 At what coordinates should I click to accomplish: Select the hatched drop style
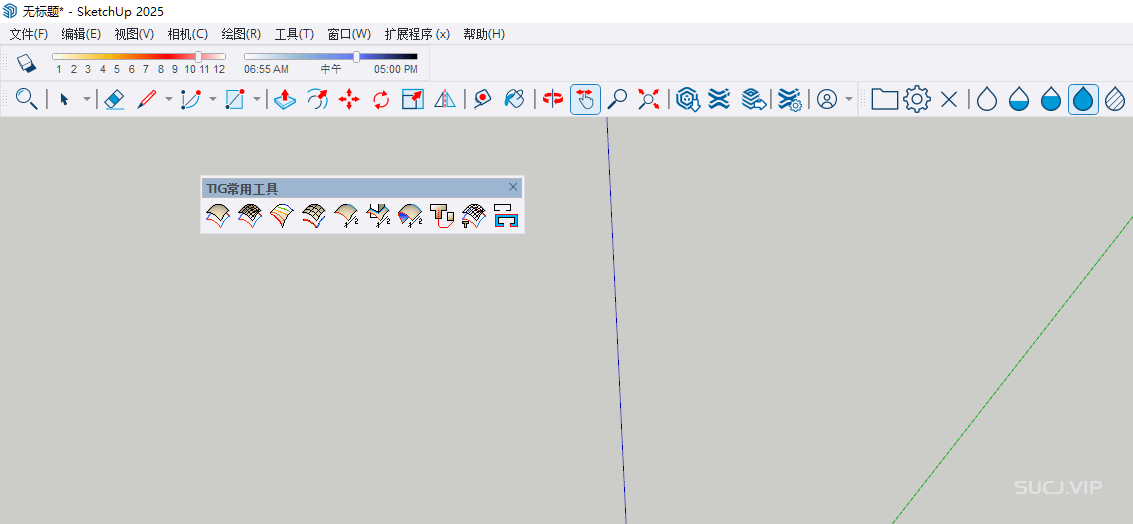pos(1116,99)
